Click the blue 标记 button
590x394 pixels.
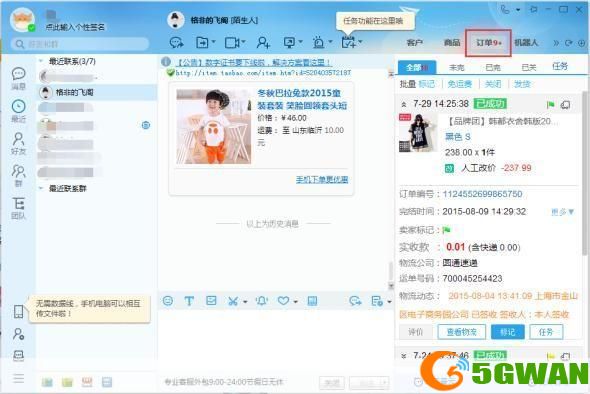tap(507, 332)
